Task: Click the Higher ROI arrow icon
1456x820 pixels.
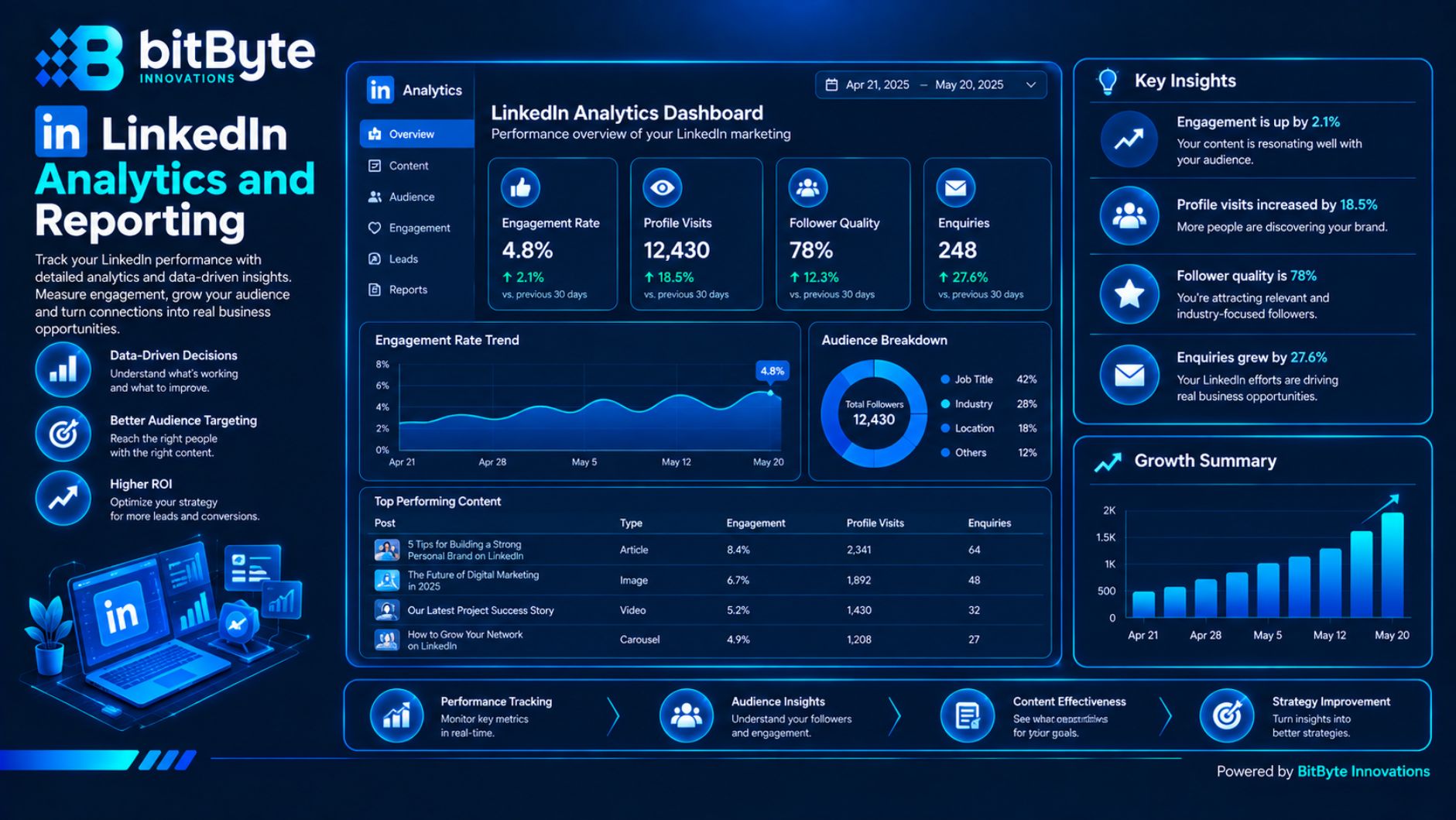Action: (x=63, y=498)
